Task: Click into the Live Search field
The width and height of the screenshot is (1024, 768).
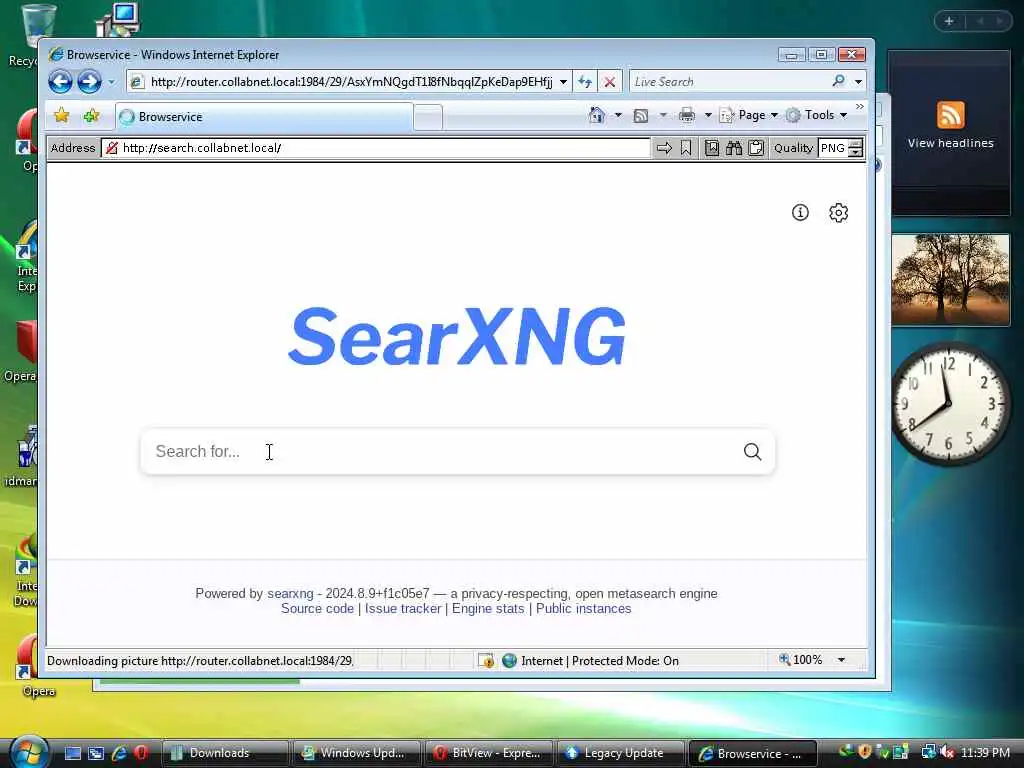Action: coord(729,82)
